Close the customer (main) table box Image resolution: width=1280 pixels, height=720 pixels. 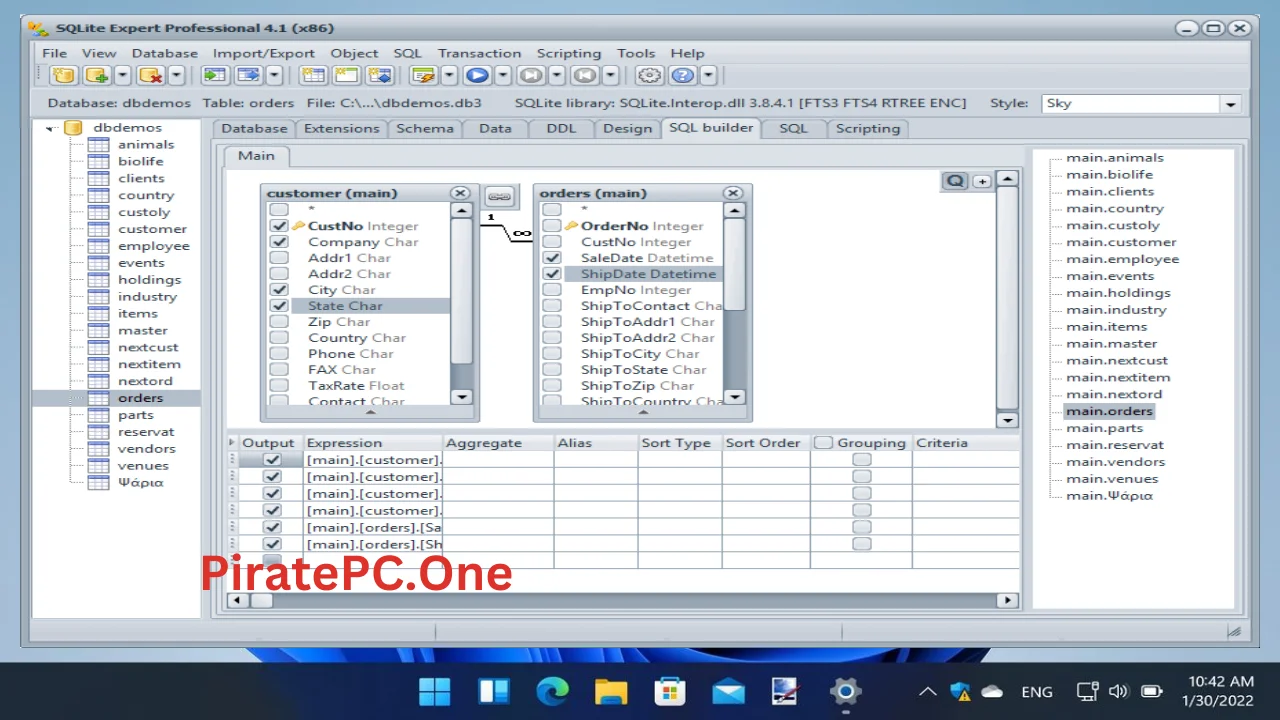pyautogui.click(x=460, y=193)
